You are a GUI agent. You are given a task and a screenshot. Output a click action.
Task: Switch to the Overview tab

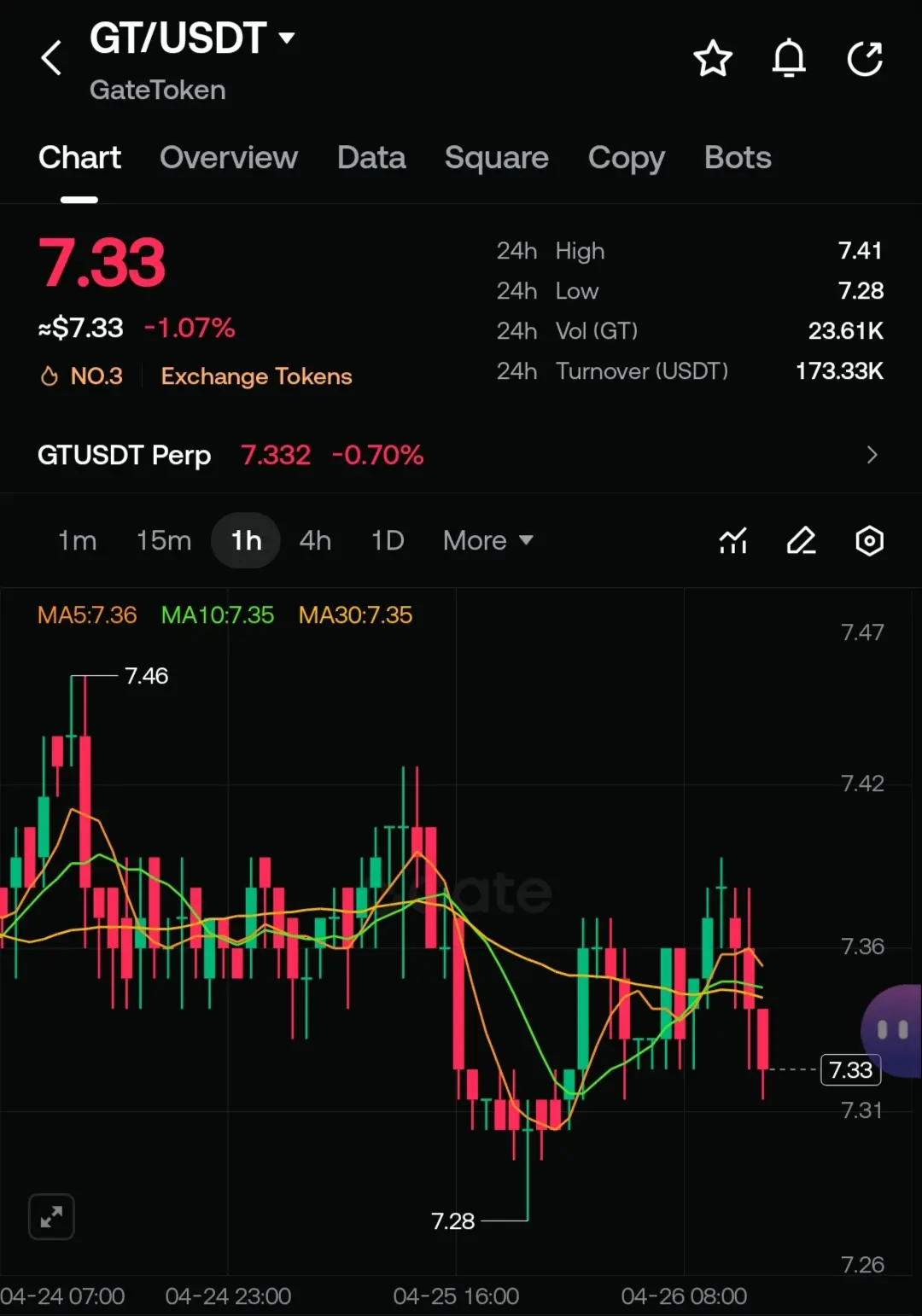[x=229, y=158]
